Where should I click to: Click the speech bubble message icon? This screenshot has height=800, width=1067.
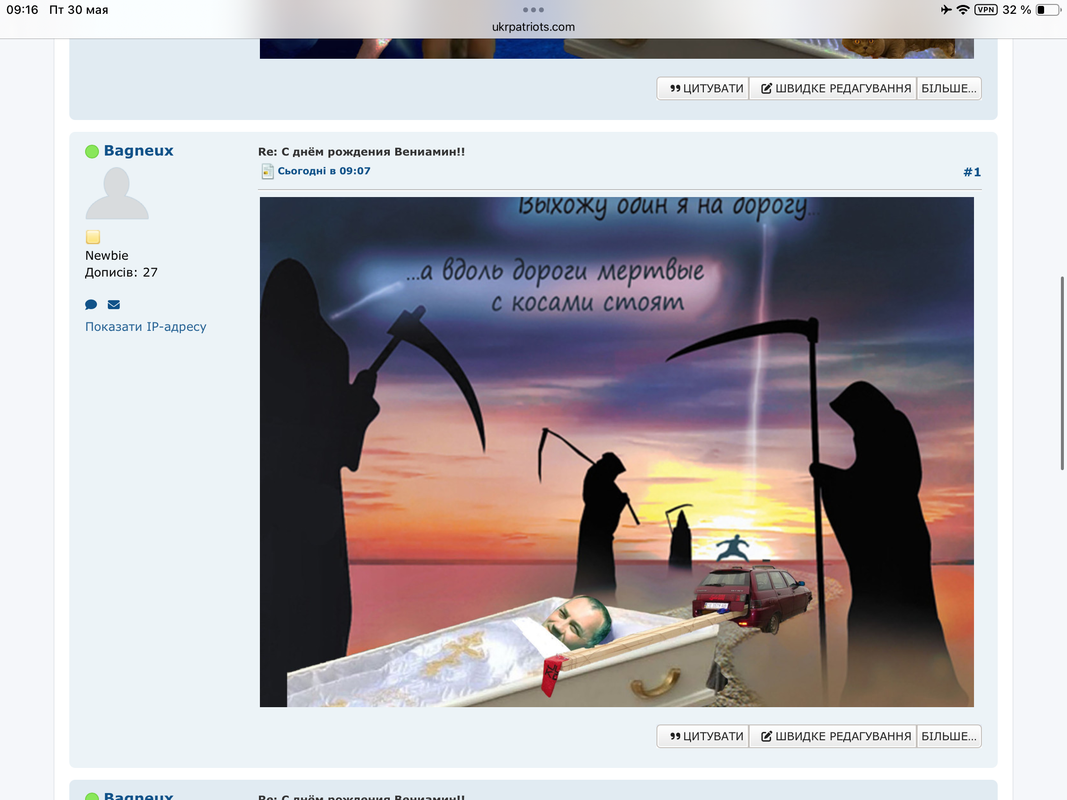coord(91,305)
